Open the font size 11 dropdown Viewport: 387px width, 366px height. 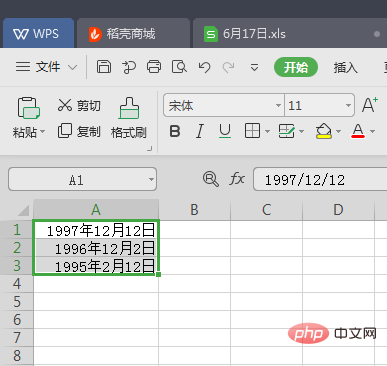(x=348, y=106)
